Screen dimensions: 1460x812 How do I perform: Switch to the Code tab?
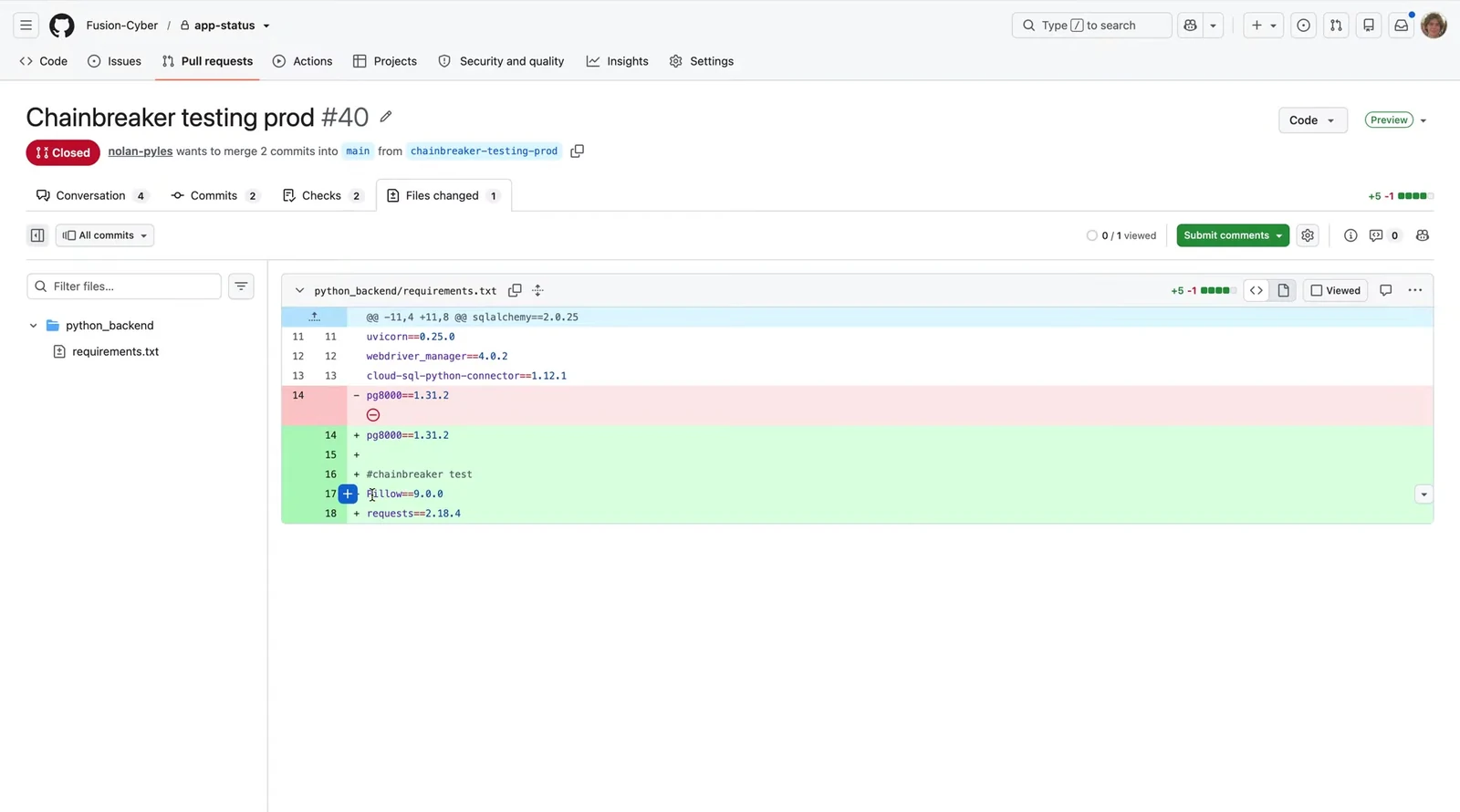[44, 61]
